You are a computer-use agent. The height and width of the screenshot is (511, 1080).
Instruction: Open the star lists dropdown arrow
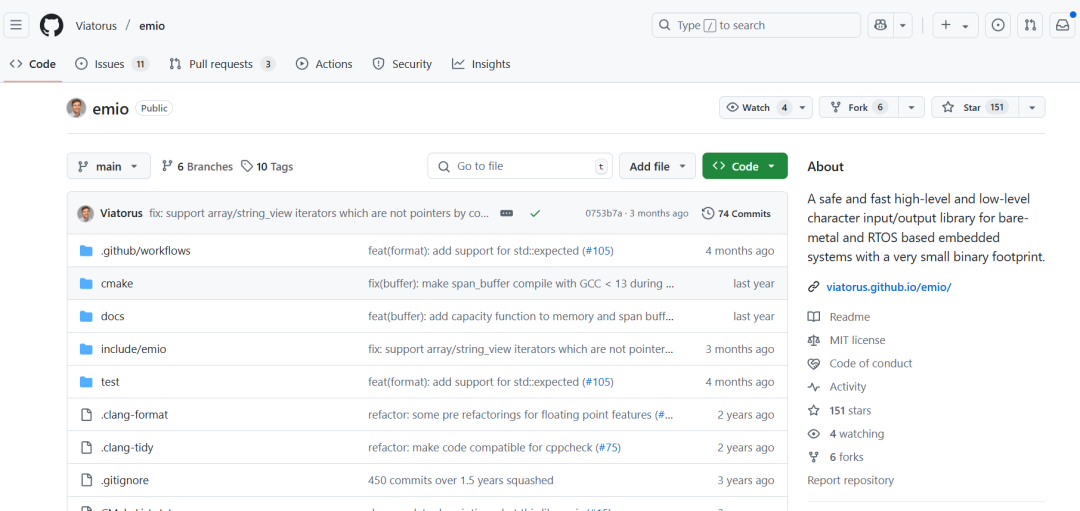pyautogui.click(x=1032, y=107)
